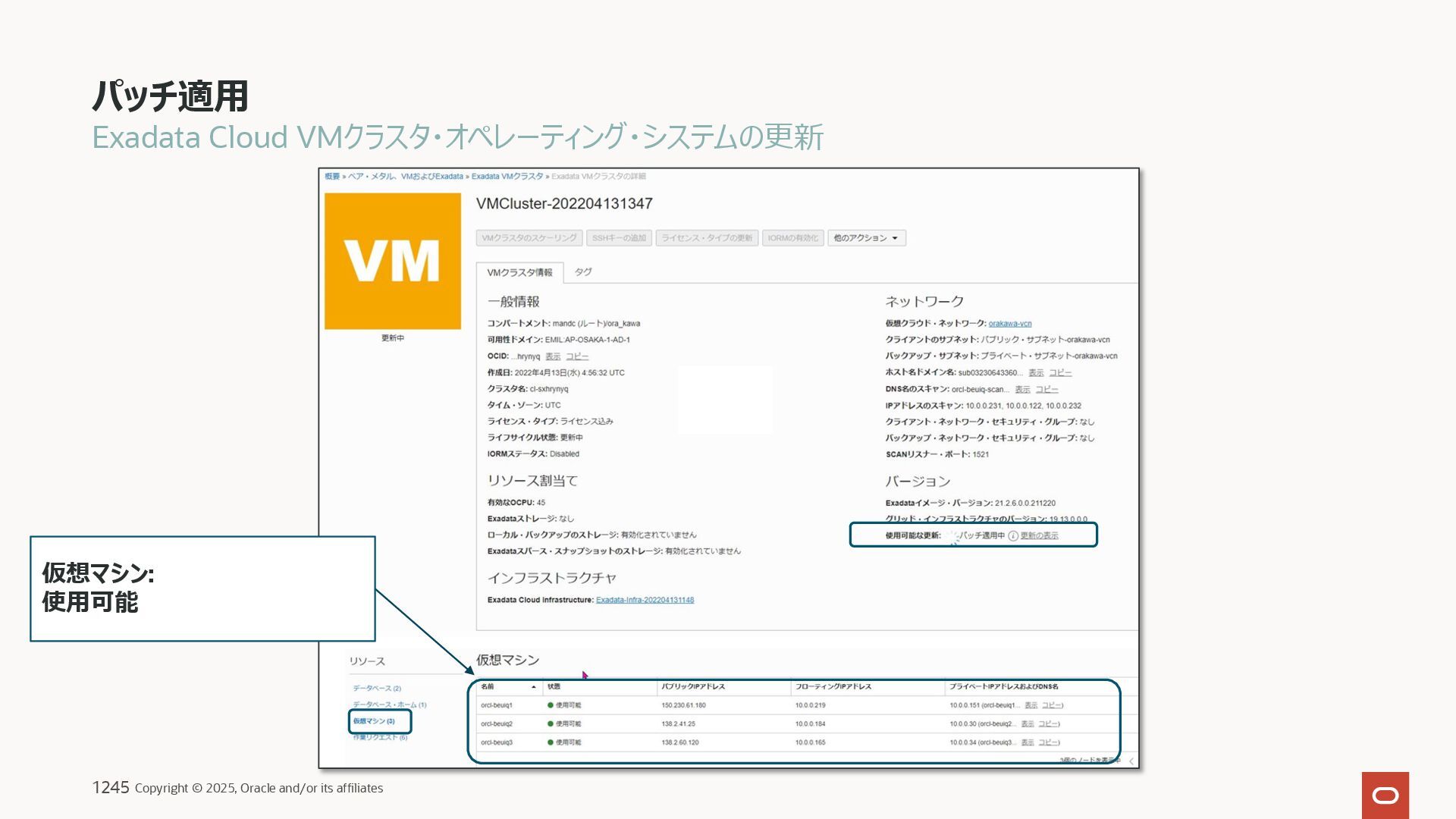Click 更新の表示 link
The width and height of the screenshot is (1456, 819).
click(1039, 536)
